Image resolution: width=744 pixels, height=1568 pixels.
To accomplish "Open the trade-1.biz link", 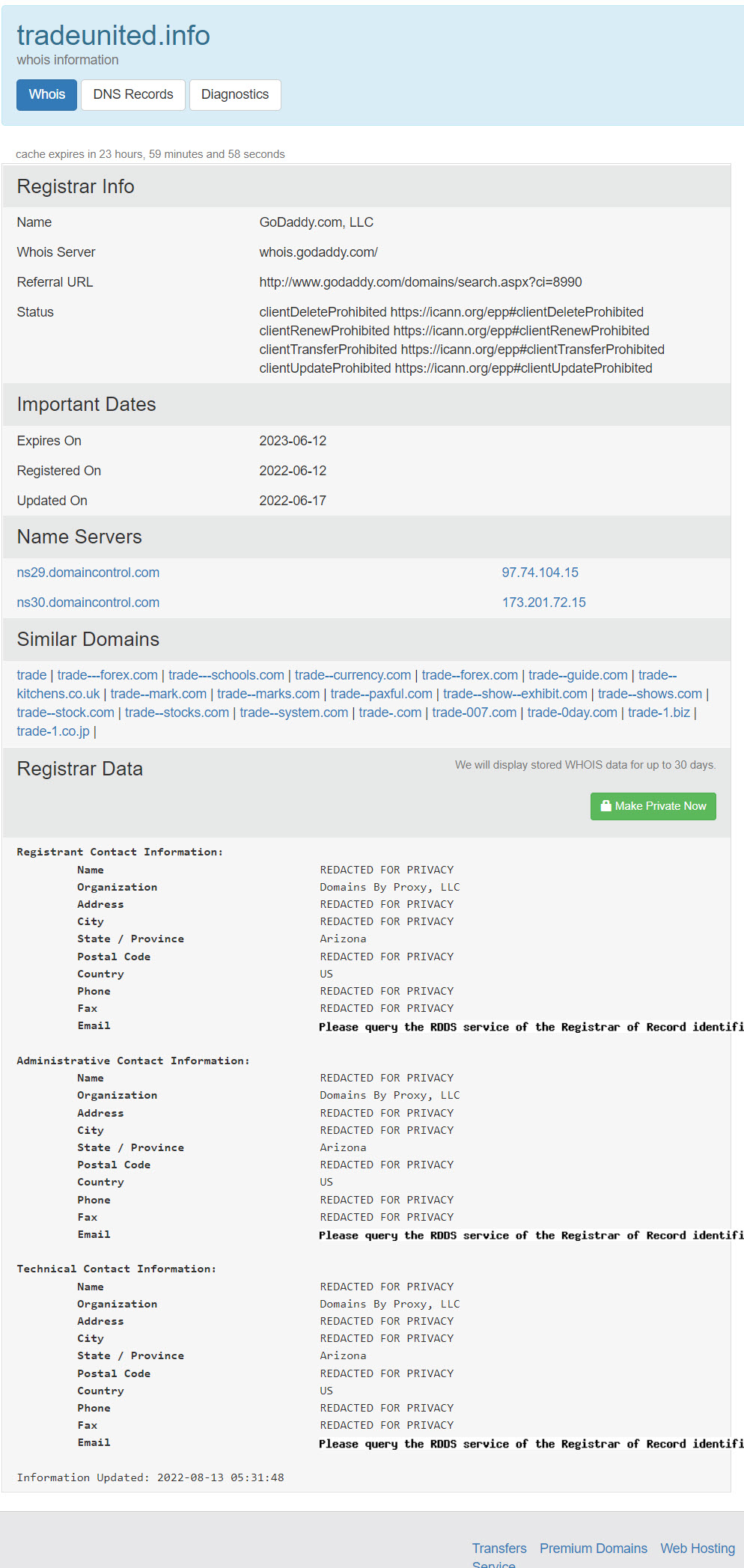I will 659,713.
